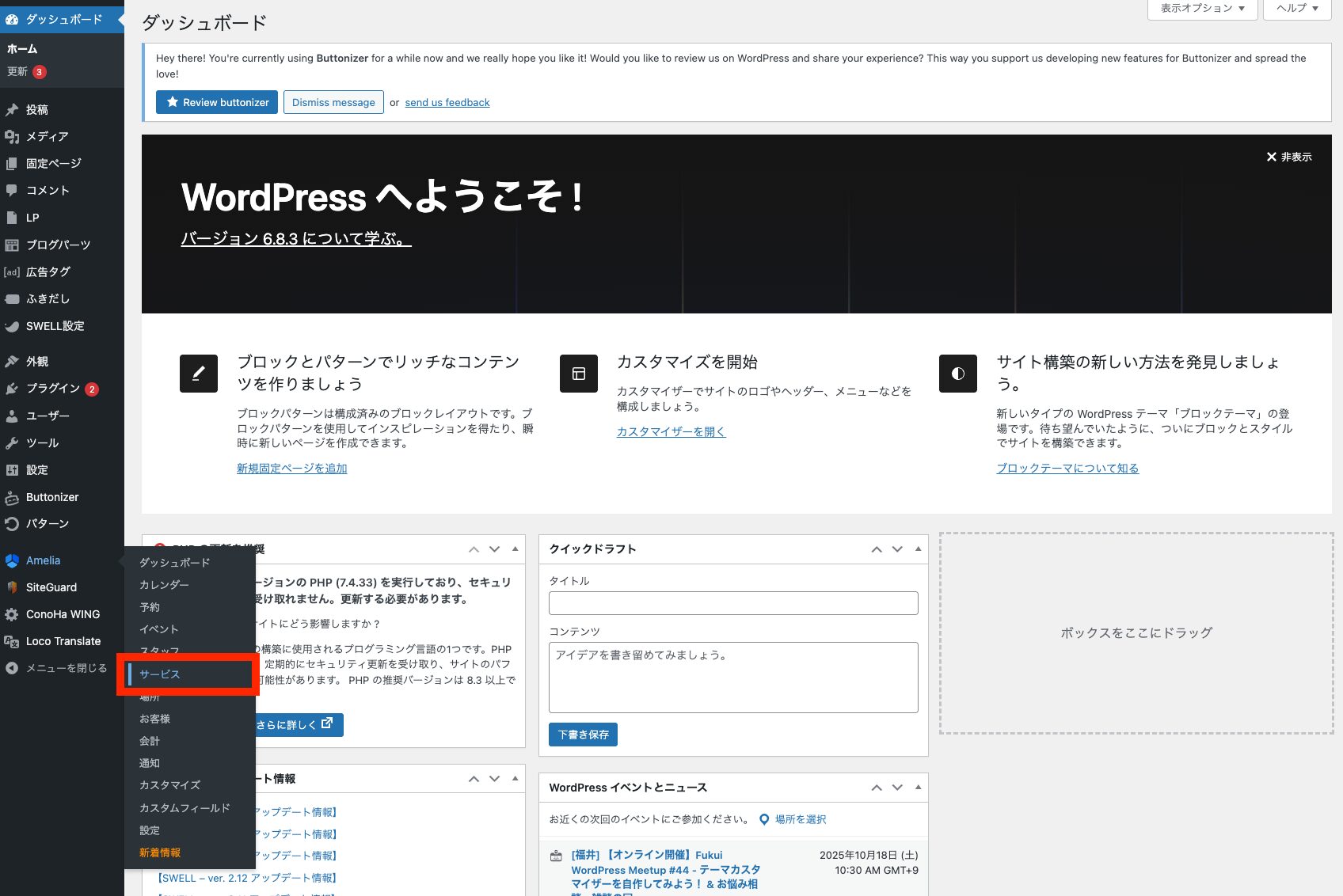The image size is (1343, 896).
Task: Select サービス in the Amelia submenu
Action: 160,674
